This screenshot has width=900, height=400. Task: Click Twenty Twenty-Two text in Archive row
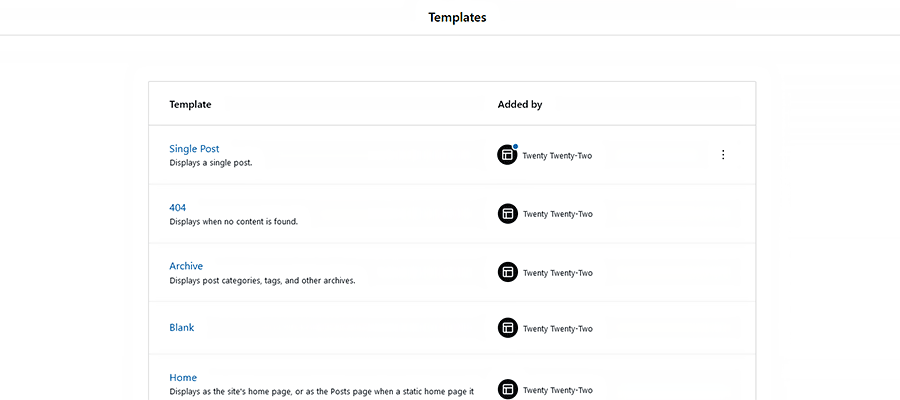click(x=557, y=273)
